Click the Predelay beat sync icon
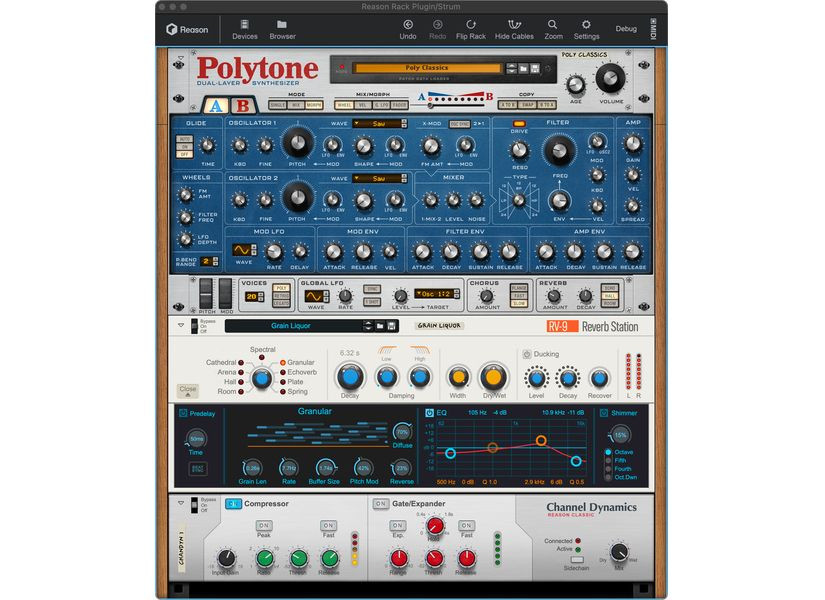825x600 pixels. pyautogui.click(x=198, y=468)
